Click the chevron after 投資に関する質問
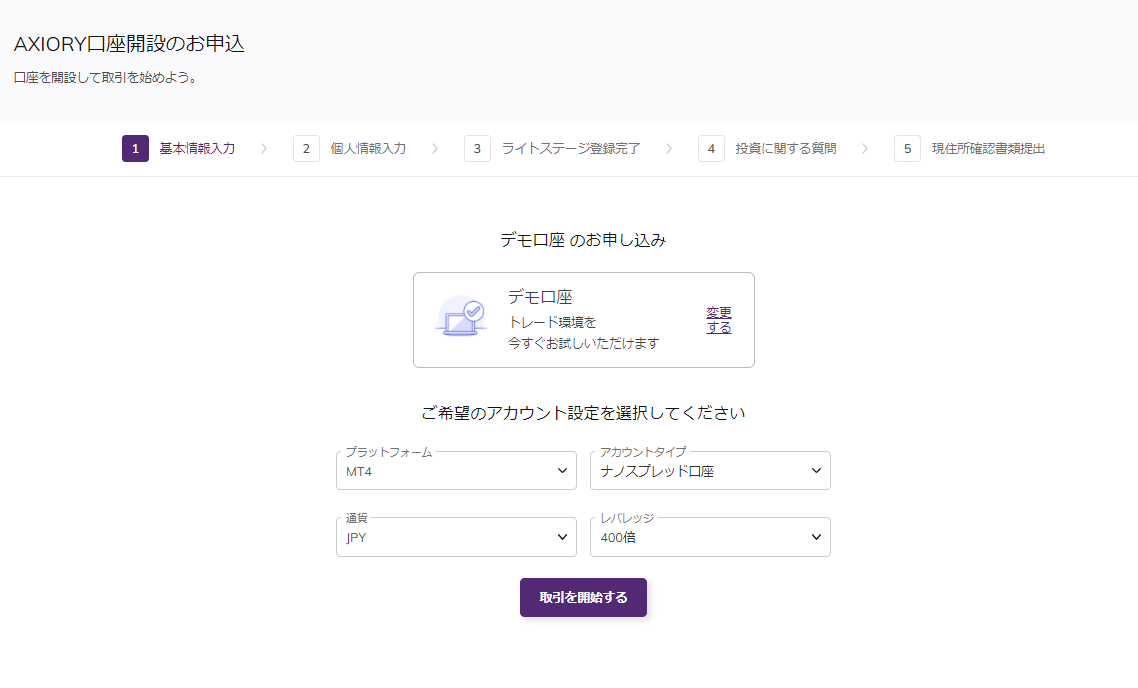The width and height of the screenshot is (1138, 688). [x=864, y=149]
